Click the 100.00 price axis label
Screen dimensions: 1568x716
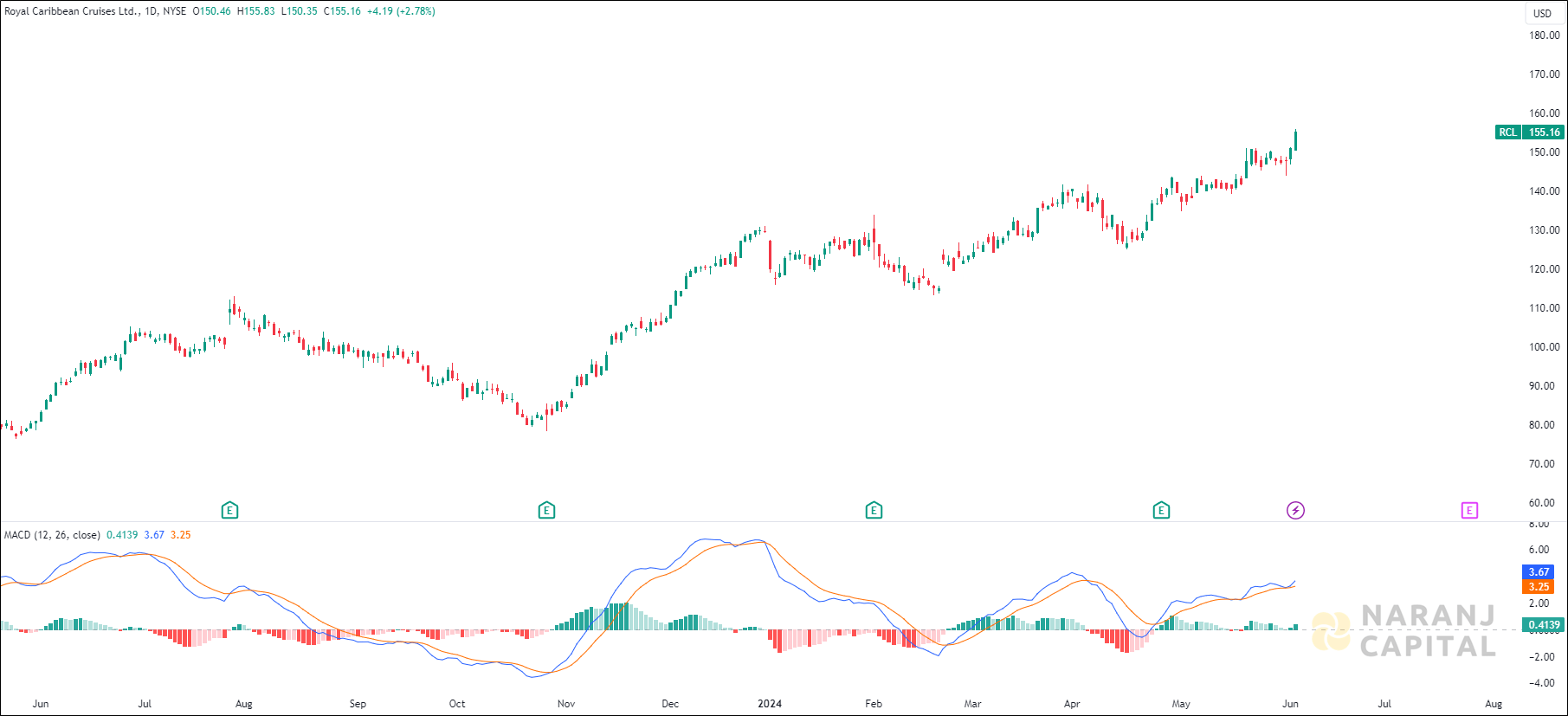1545,347
